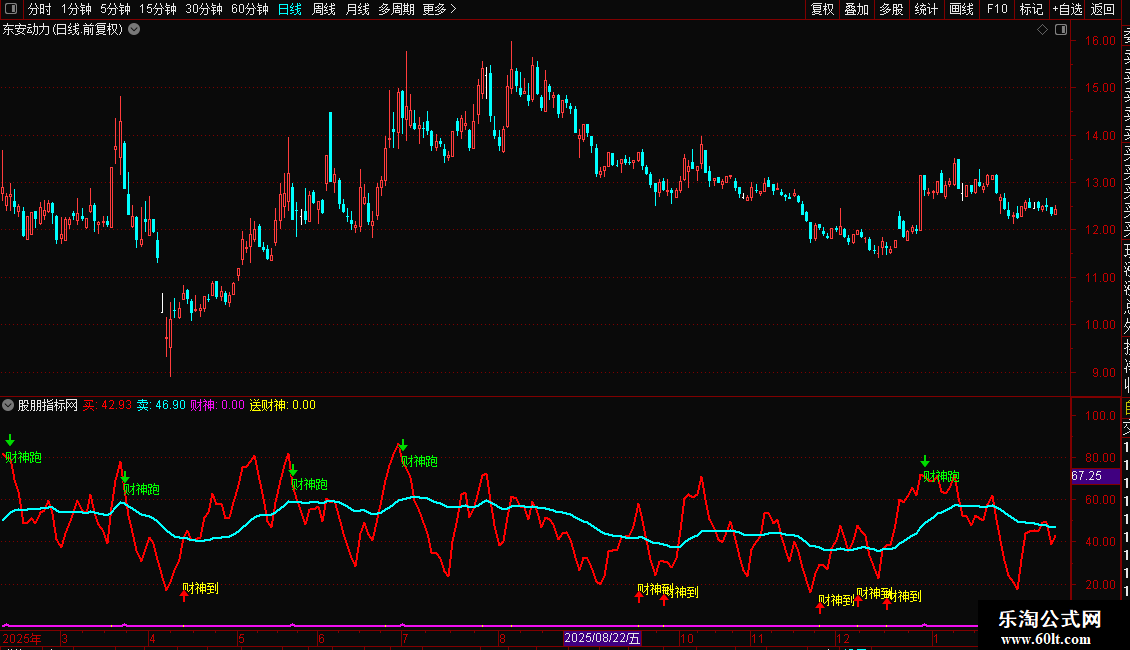
Task: Click the panel layout icon at top-left
Action: 11,9
